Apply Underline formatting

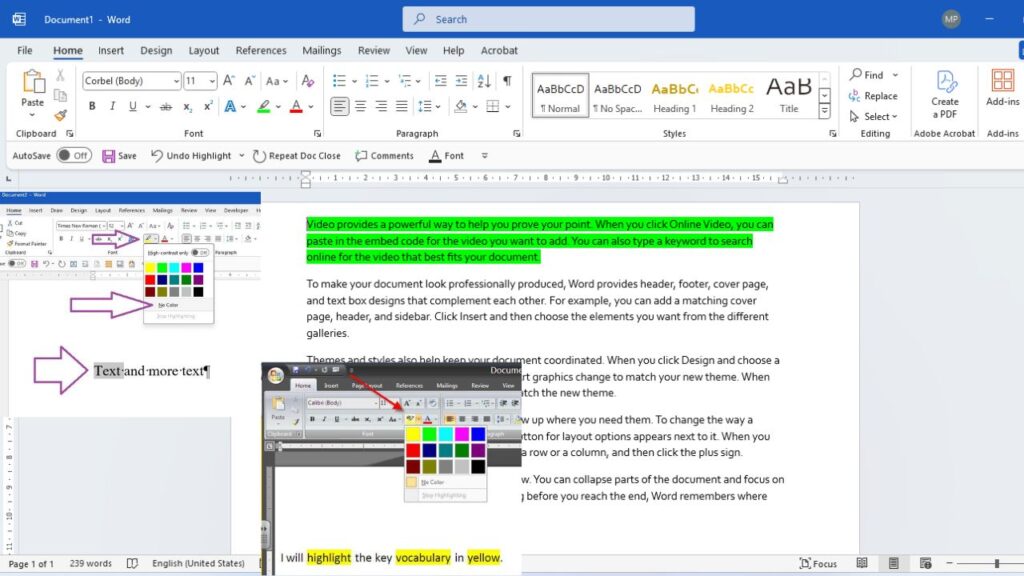pyautogui.click(x=133, y=106)
